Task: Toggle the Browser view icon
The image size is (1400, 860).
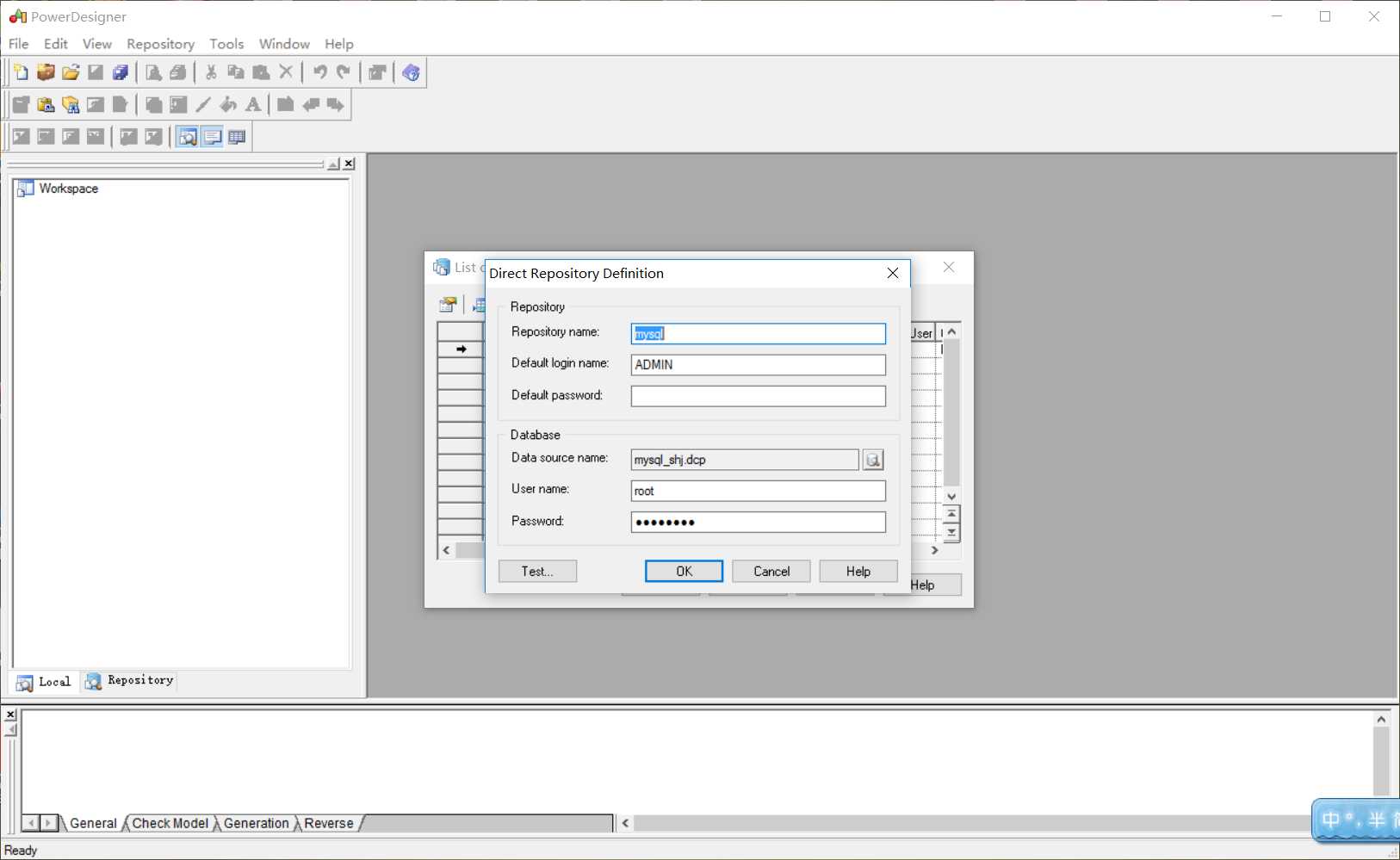Action: coord(187,137)
